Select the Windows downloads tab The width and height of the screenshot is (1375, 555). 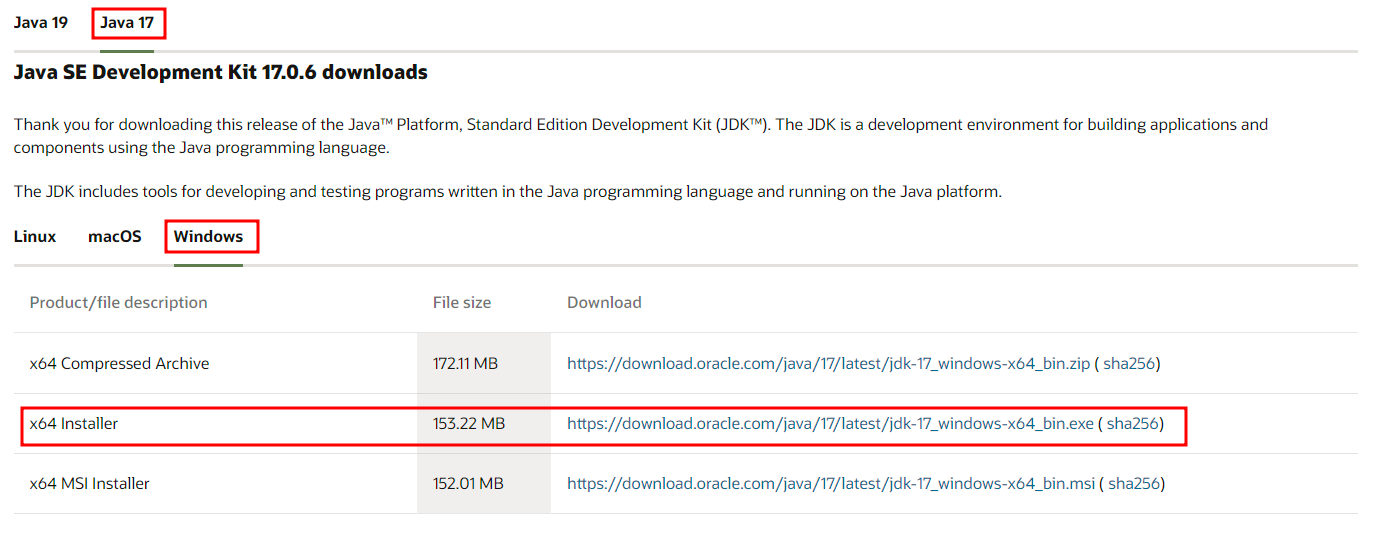coord(208,237)
